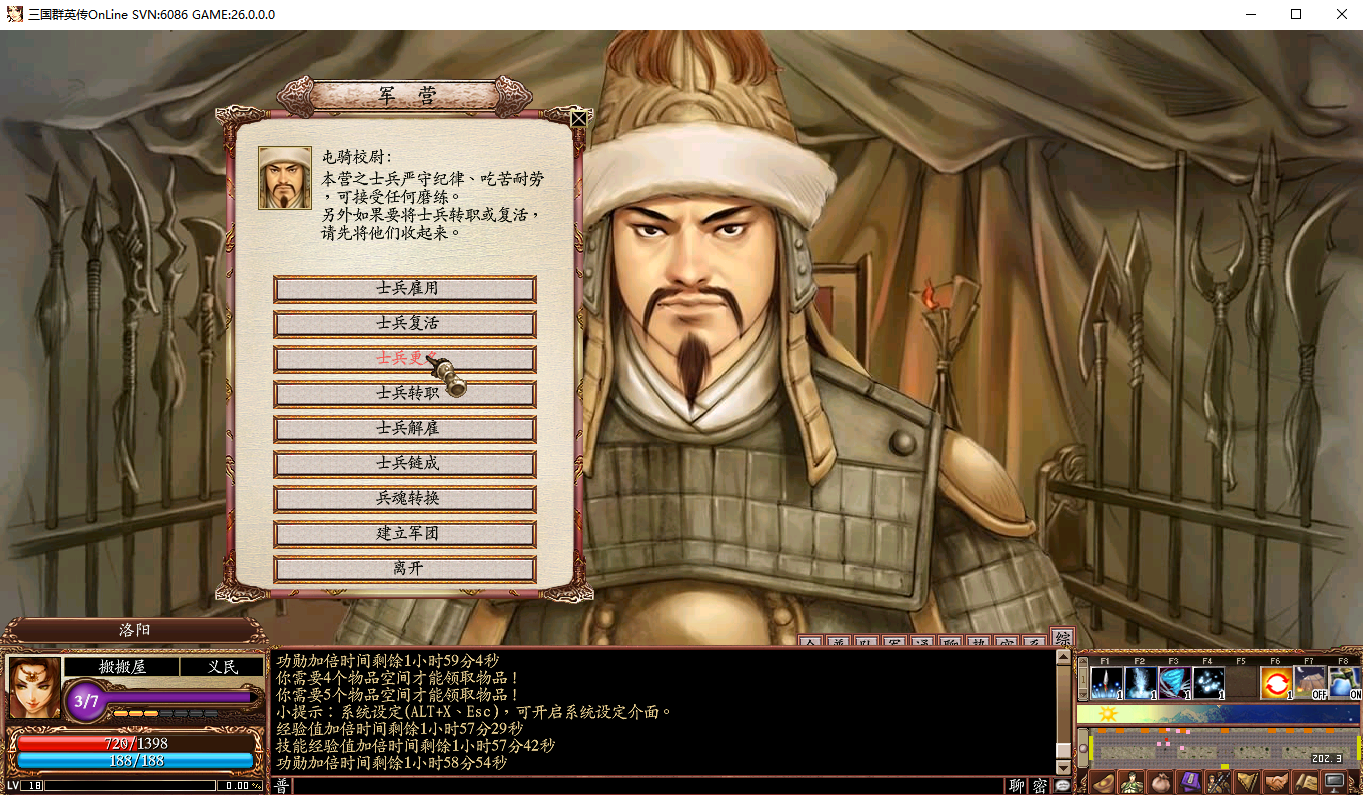Switch to the 综 chat tab
The width and height of the screenshot is (1363, 795).
[x=1063, y=638]
